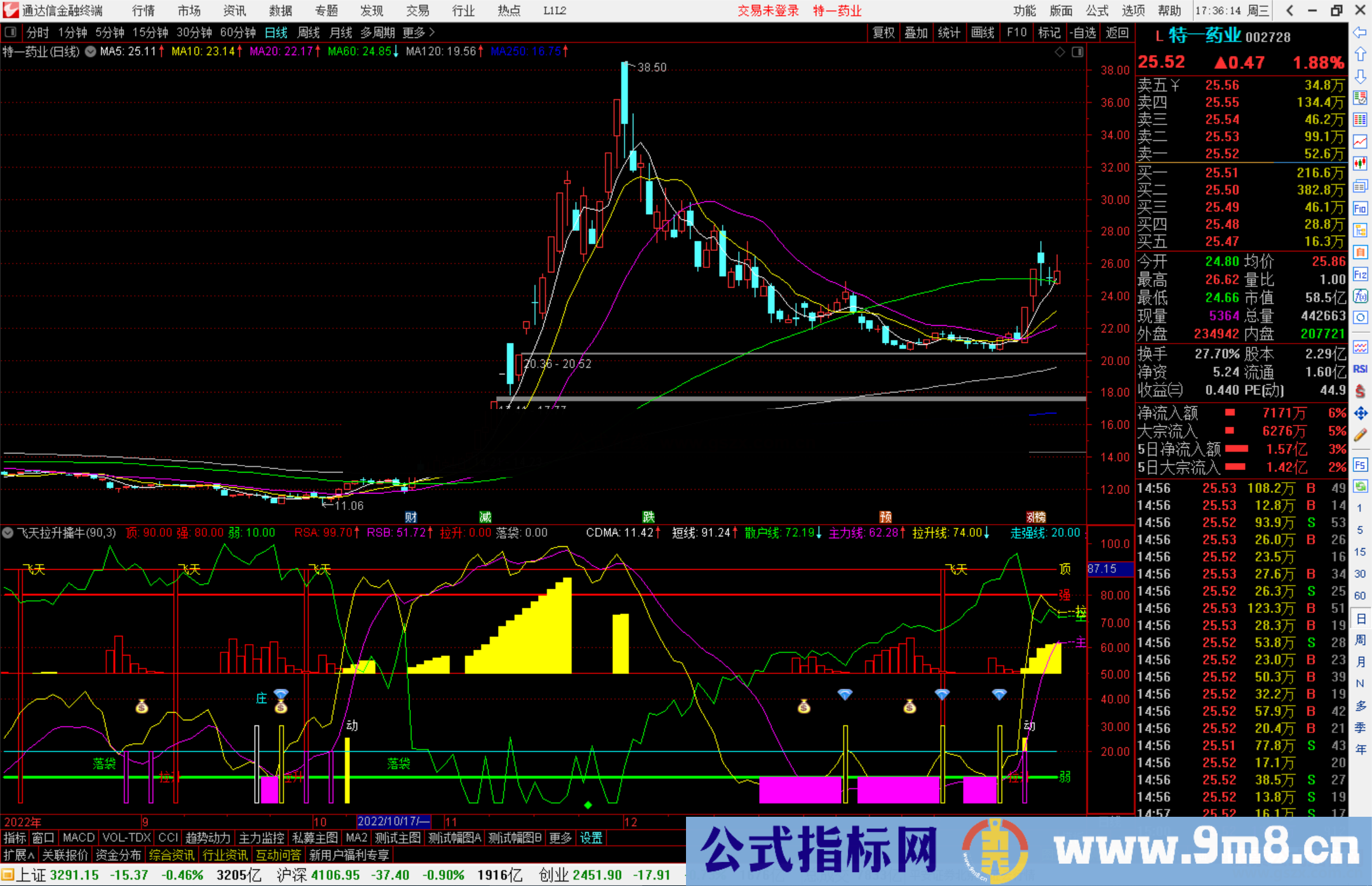Expand the 扩展 panel at bottom left

pyautogui.click(x=18, y=855)
